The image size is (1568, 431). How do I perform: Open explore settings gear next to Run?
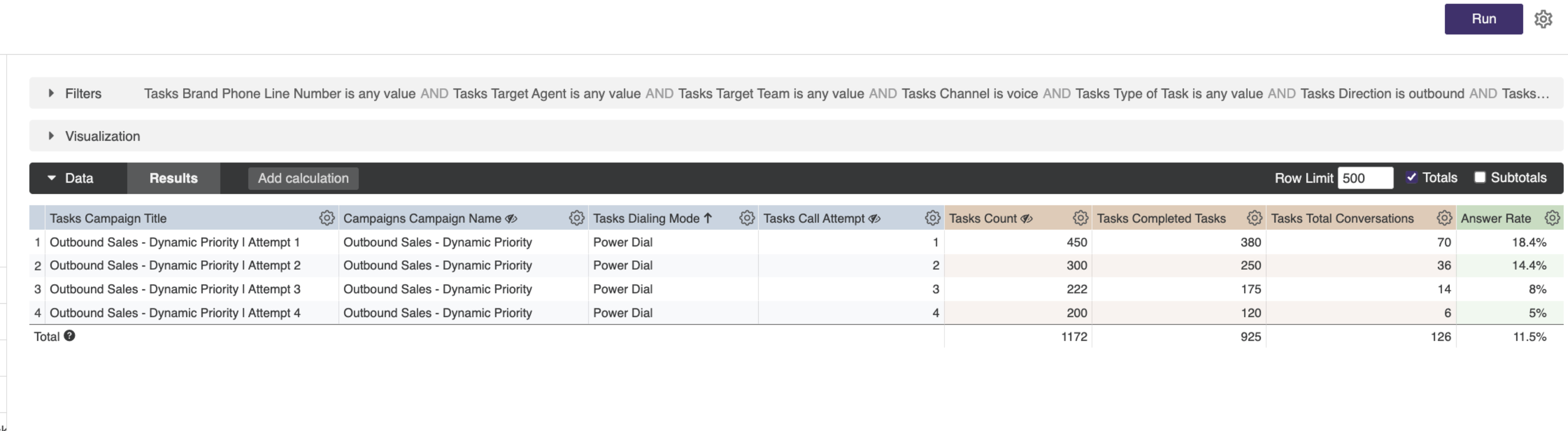(1543, 19)
